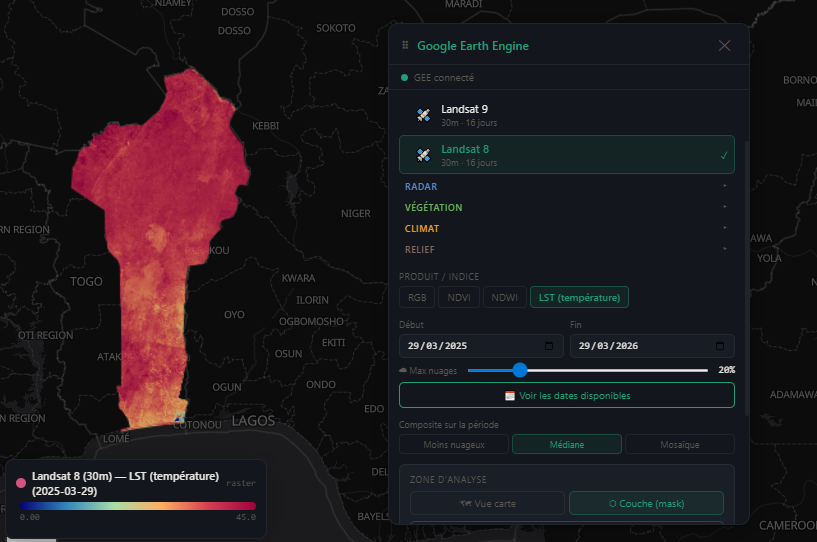Click the LST color gradient legend bar
Screen dimensions: 817x542
click(138, 506)
